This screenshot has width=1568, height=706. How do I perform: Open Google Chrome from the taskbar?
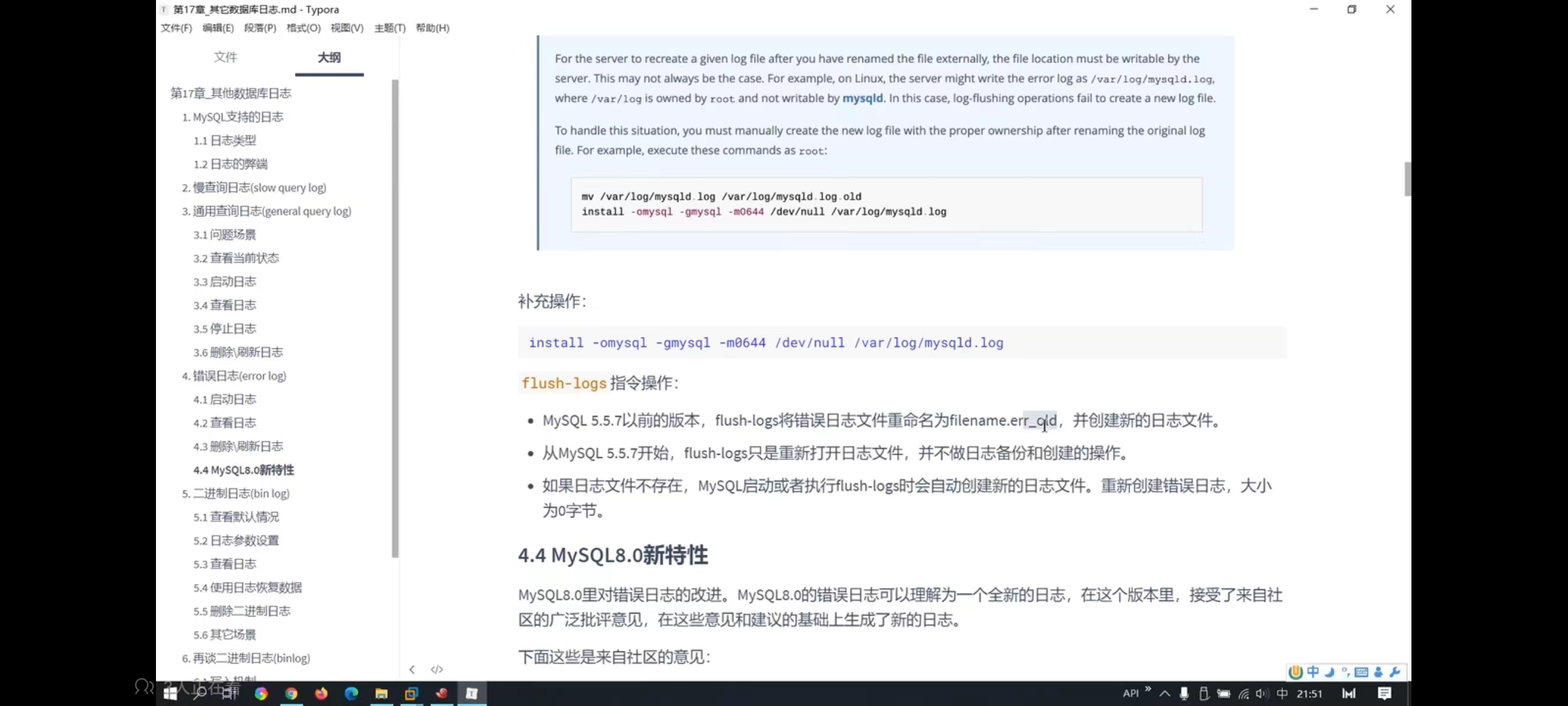291,693
